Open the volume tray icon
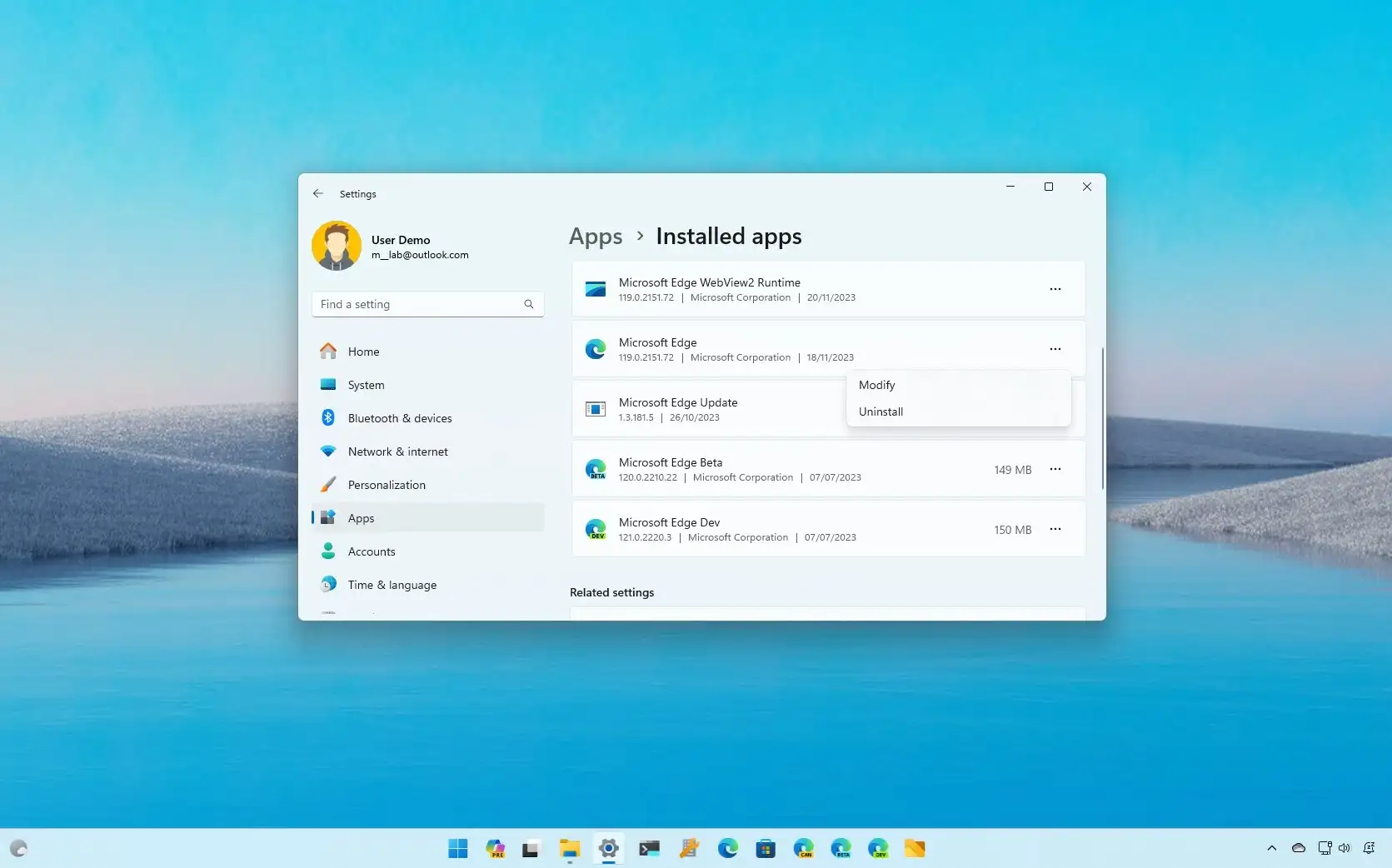The height and width of the screenshot is (868, 1392). point(1344,848)
